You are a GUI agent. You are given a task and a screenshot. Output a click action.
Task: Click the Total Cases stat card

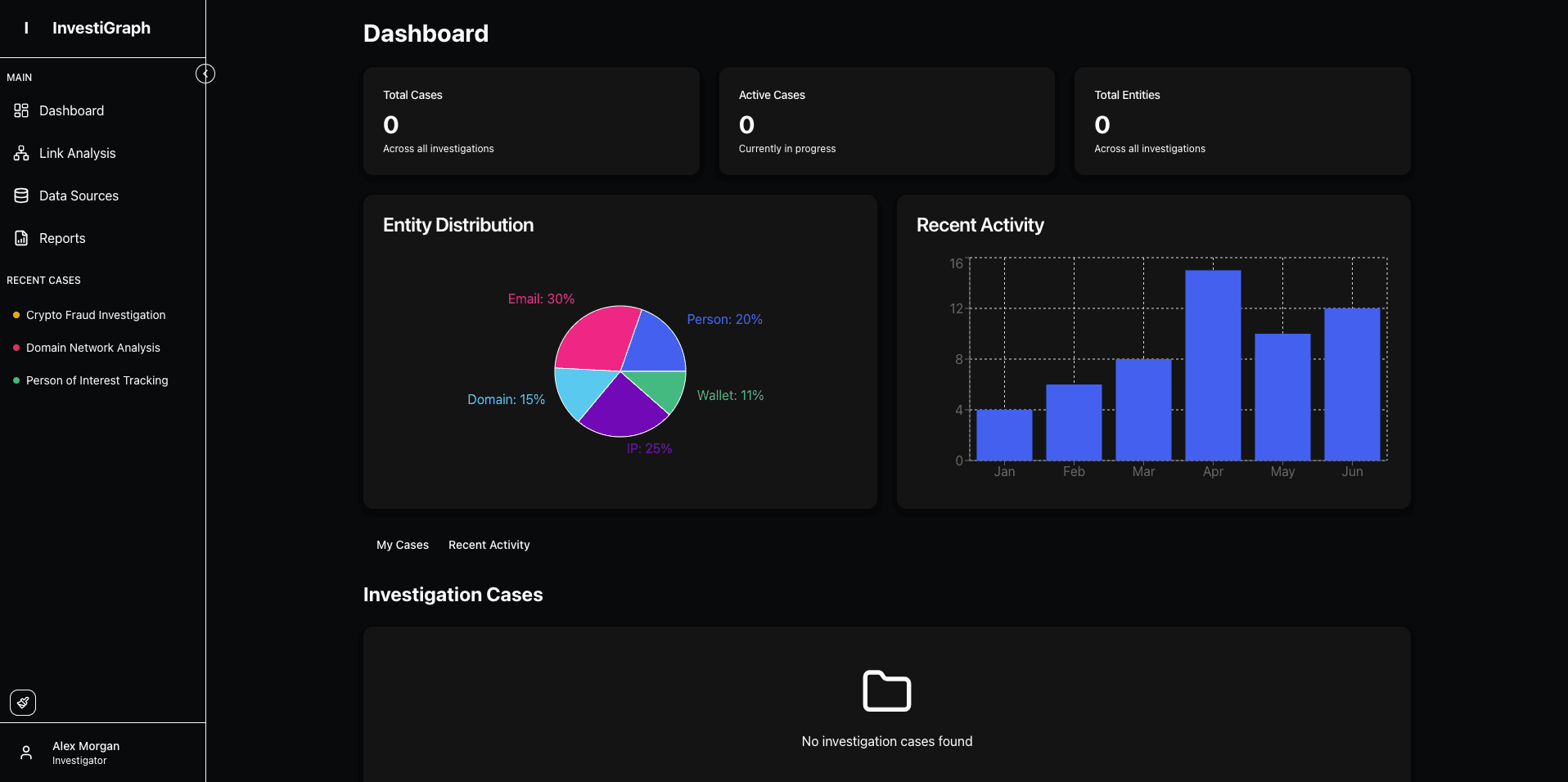pyautogui.click(x=531, y=121)
